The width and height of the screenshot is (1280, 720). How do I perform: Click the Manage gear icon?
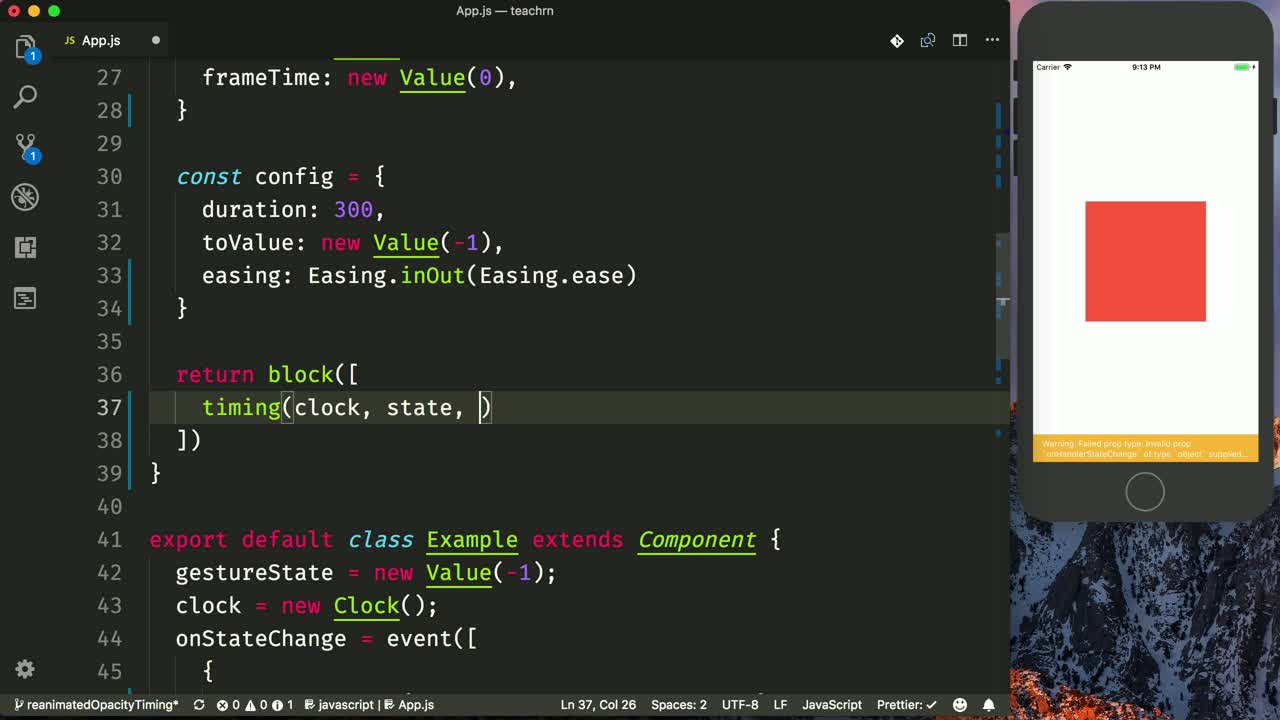25,669
